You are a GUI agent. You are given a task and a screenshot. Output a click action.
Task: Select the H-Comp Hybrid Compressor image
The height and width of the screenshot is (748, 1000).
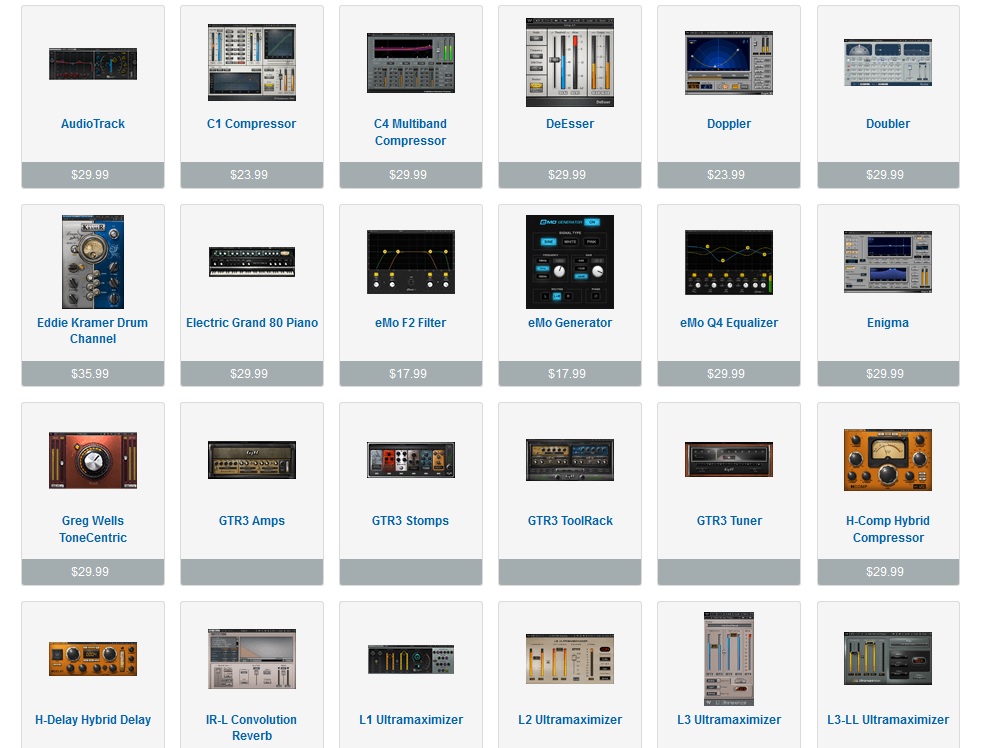point(888,460)
